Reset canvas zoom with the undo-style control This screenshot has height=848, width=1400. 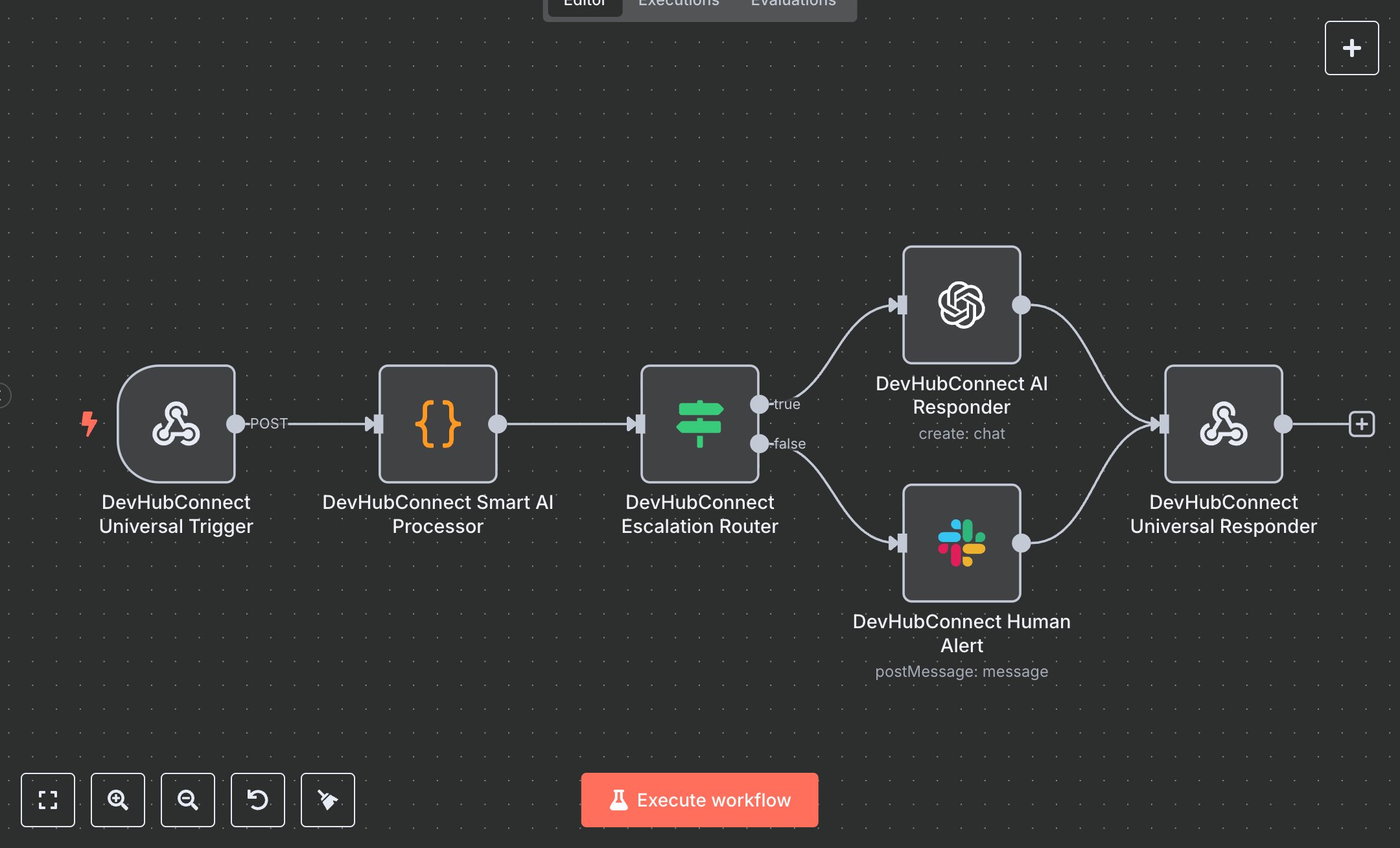click(258, 800)
